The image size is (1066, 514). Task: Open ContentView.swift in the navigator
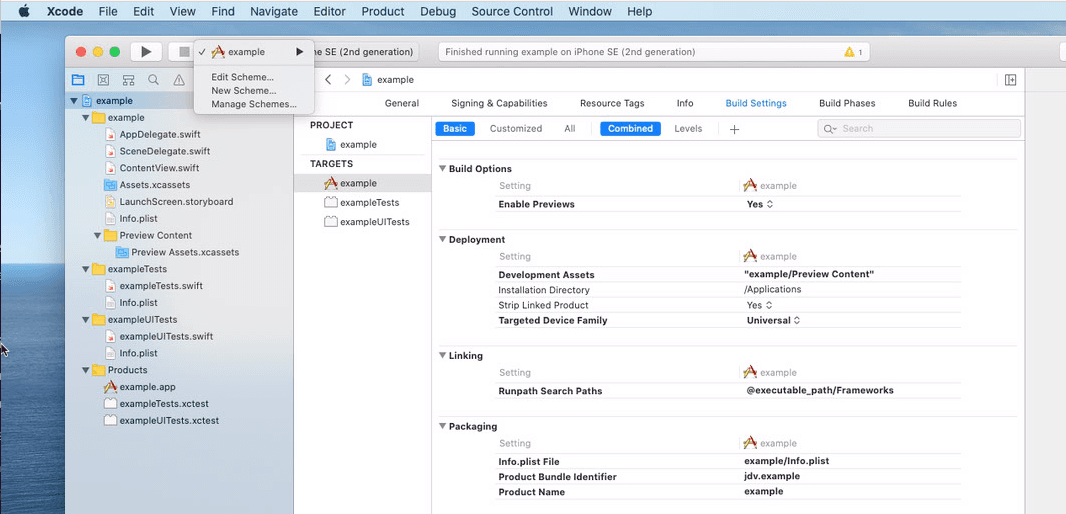[158, 168]
